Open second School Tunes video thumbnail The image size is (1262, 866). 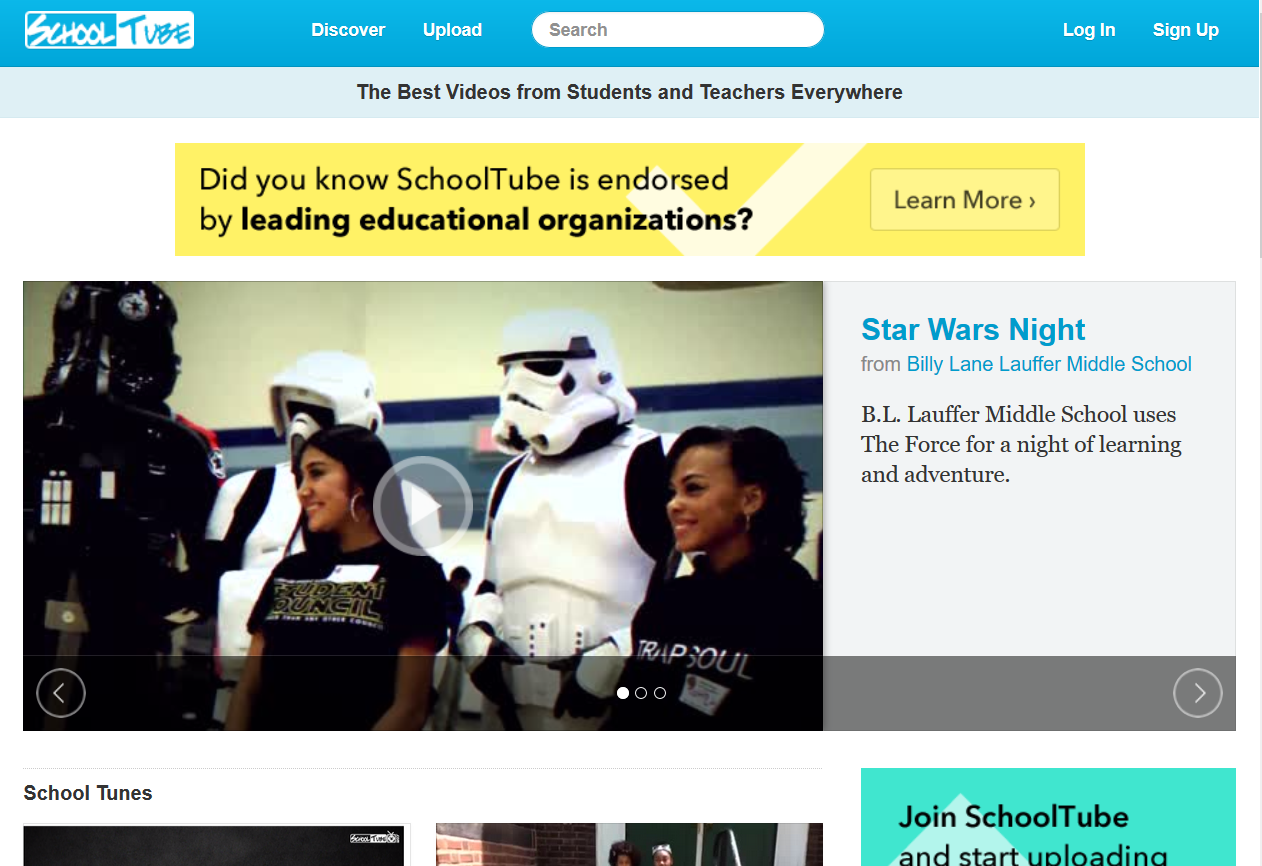(629, 845)
